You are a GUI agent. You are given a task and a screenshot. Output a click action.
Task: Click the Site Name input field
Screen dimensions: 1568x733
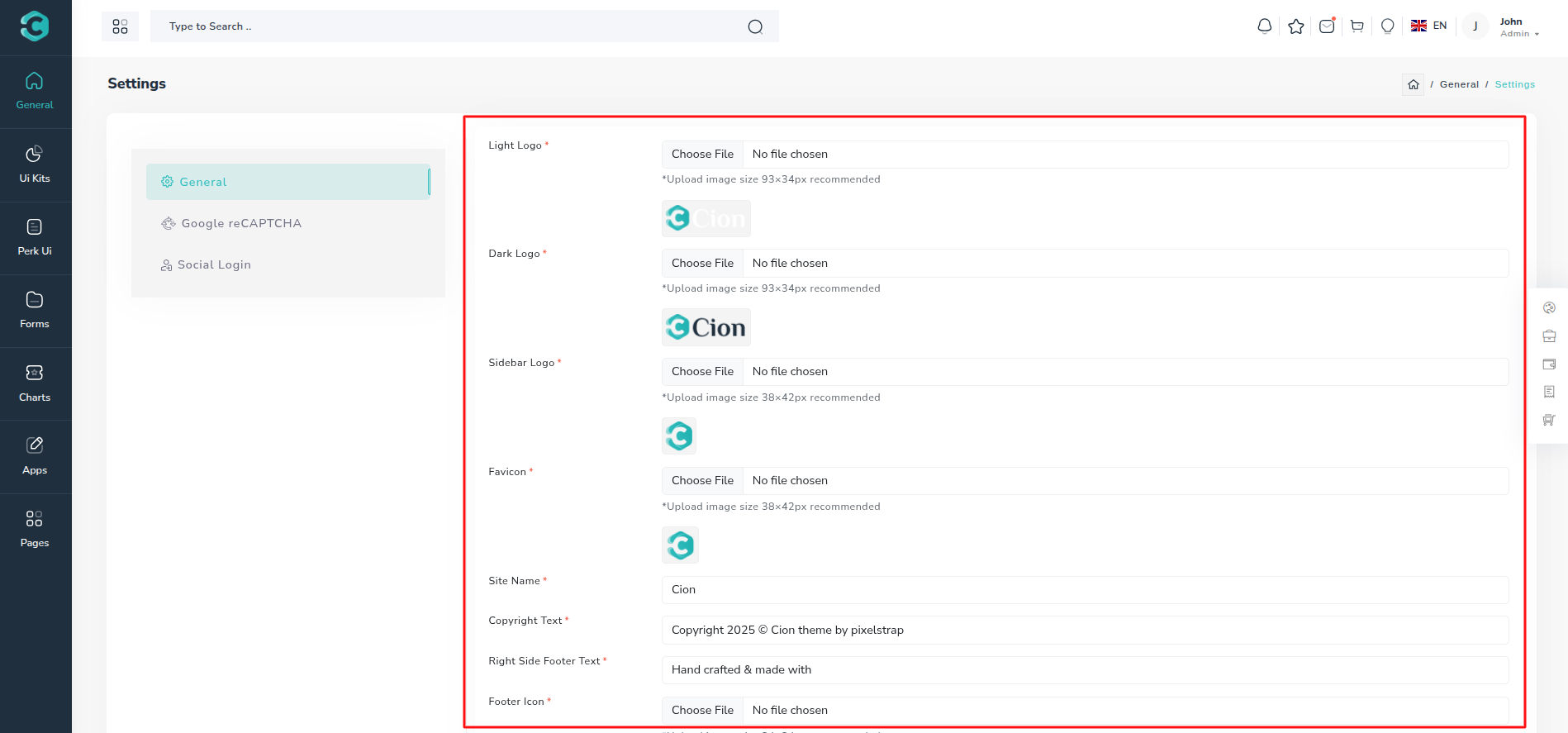tap(1084, 590)
